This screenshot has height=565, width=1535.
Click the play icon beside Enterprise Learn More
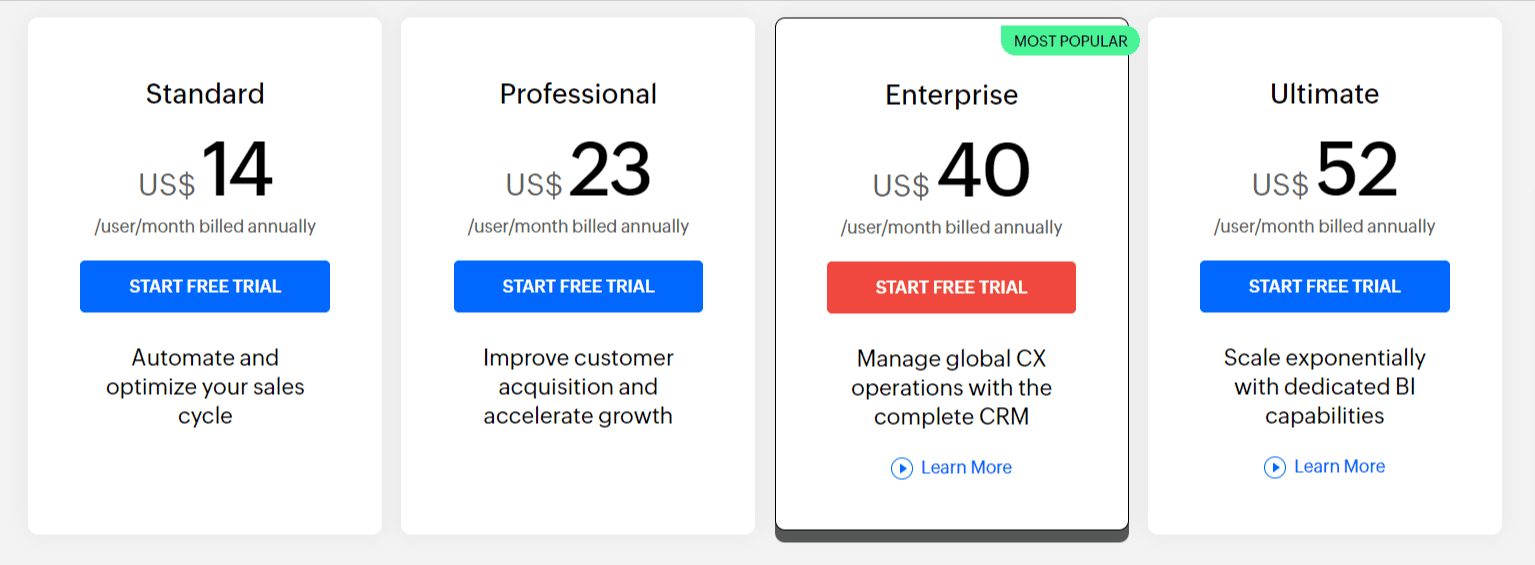tap(902, 468)
